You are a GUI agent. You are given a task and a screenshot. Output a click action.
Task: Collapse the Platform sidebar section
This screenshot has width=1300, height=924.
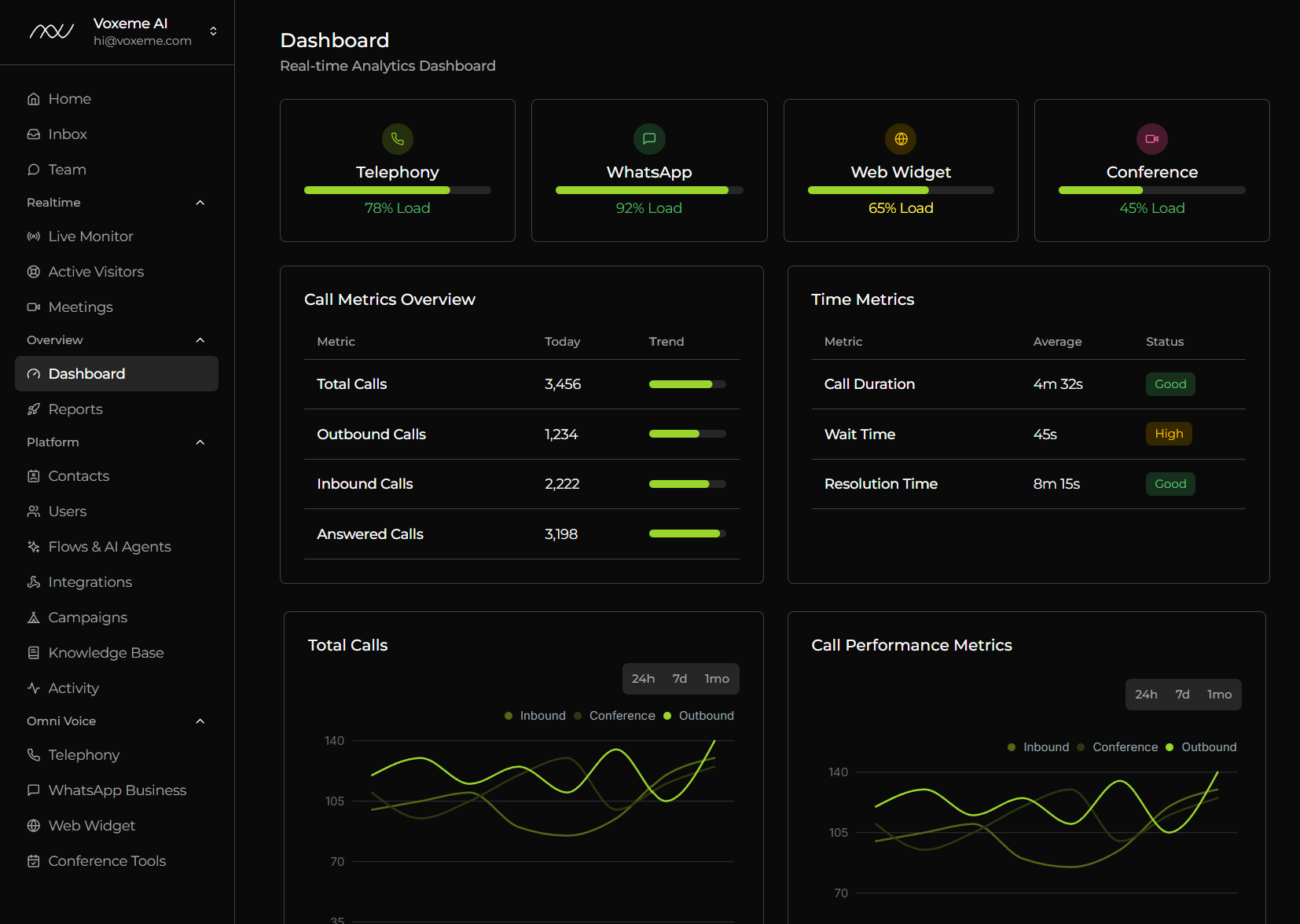pyautogui.click(x=200, y=442)
